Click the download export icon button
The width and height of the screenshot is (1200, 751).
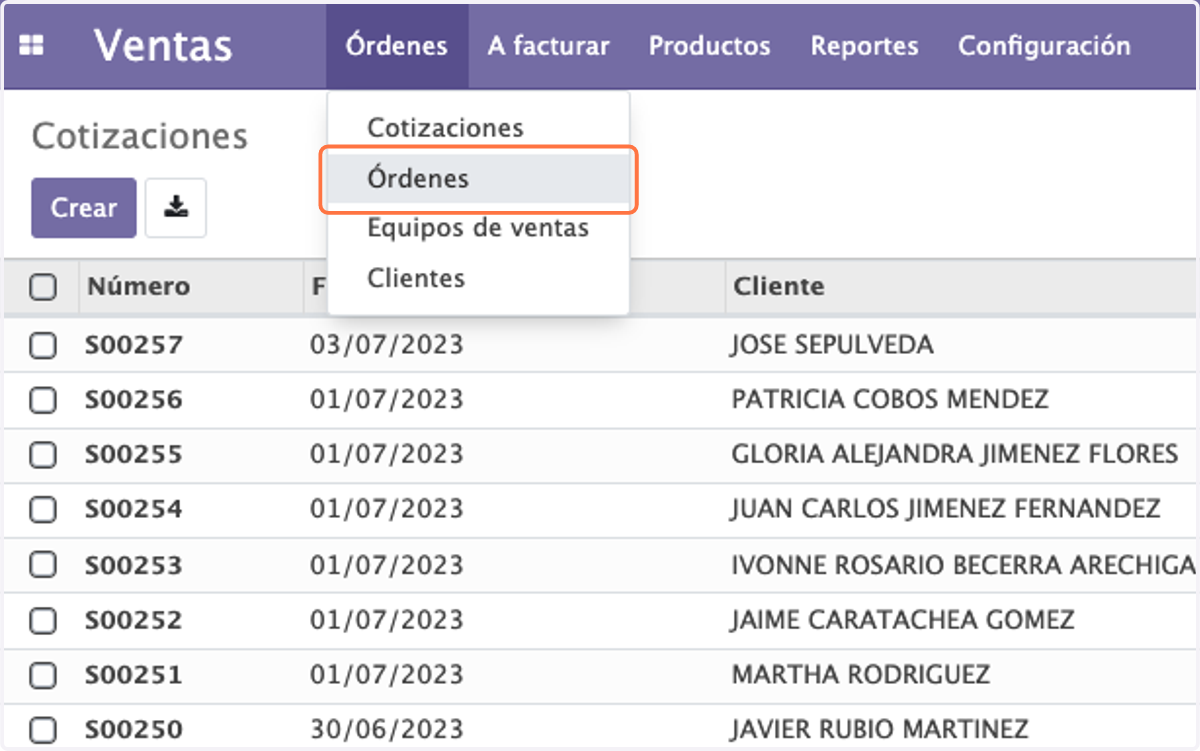176,208
